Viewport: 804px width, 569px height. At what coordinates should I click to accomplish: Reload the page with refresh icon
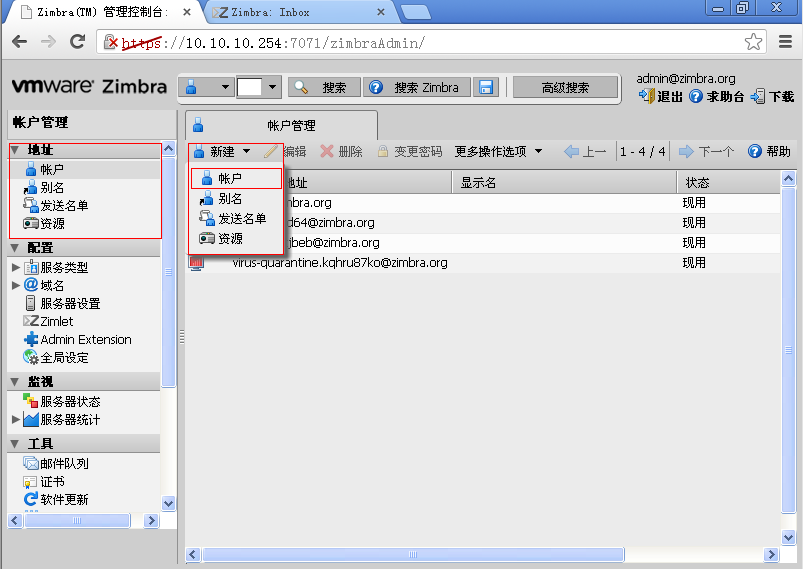[x=77, y=42]
